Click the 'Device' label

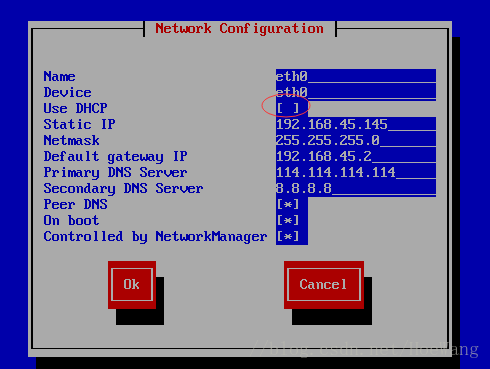67,92
